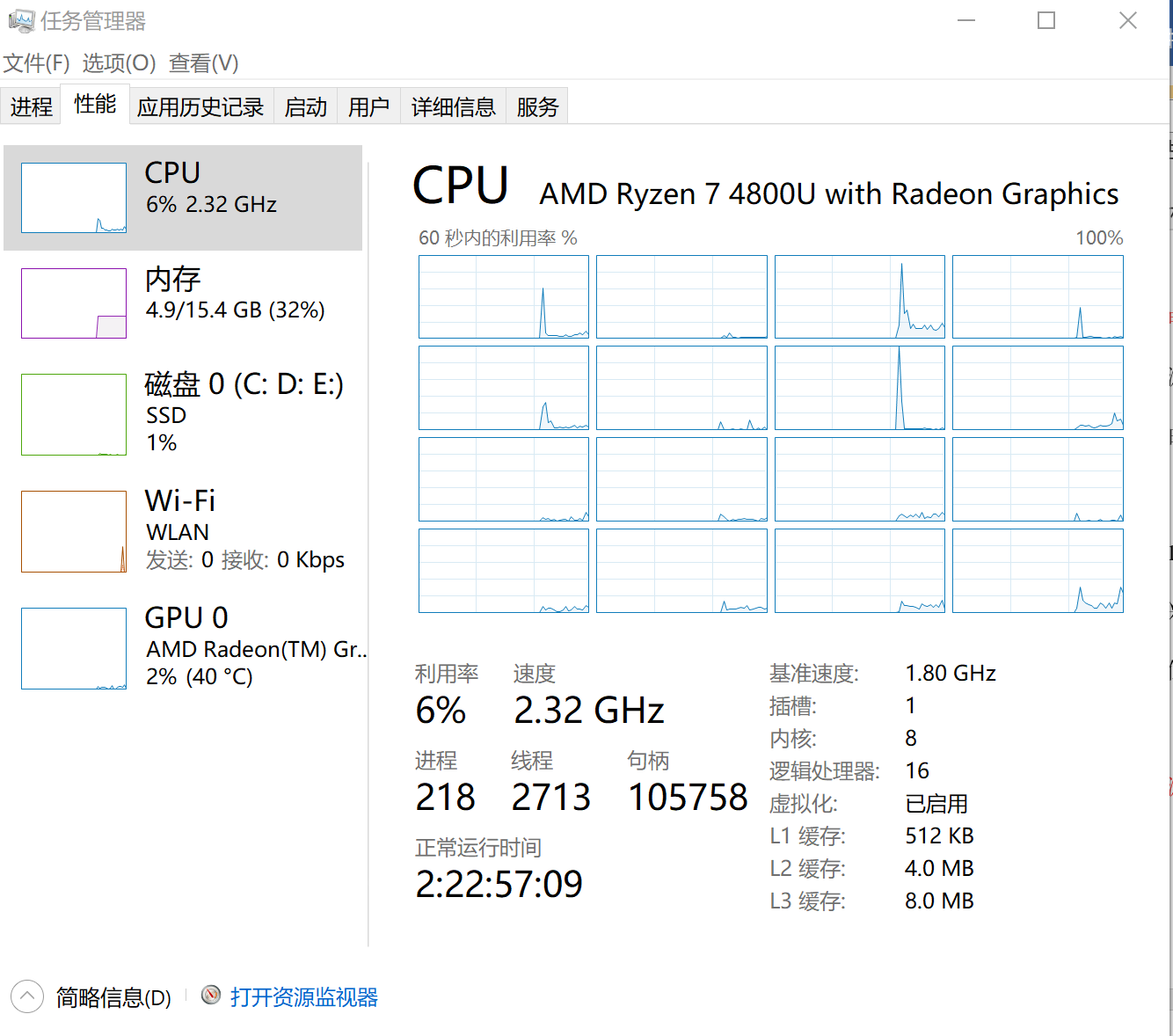This screenshot has height=1036, width=1173.
Task: Open the 查看(V) menu
Action: pos(203,63)
